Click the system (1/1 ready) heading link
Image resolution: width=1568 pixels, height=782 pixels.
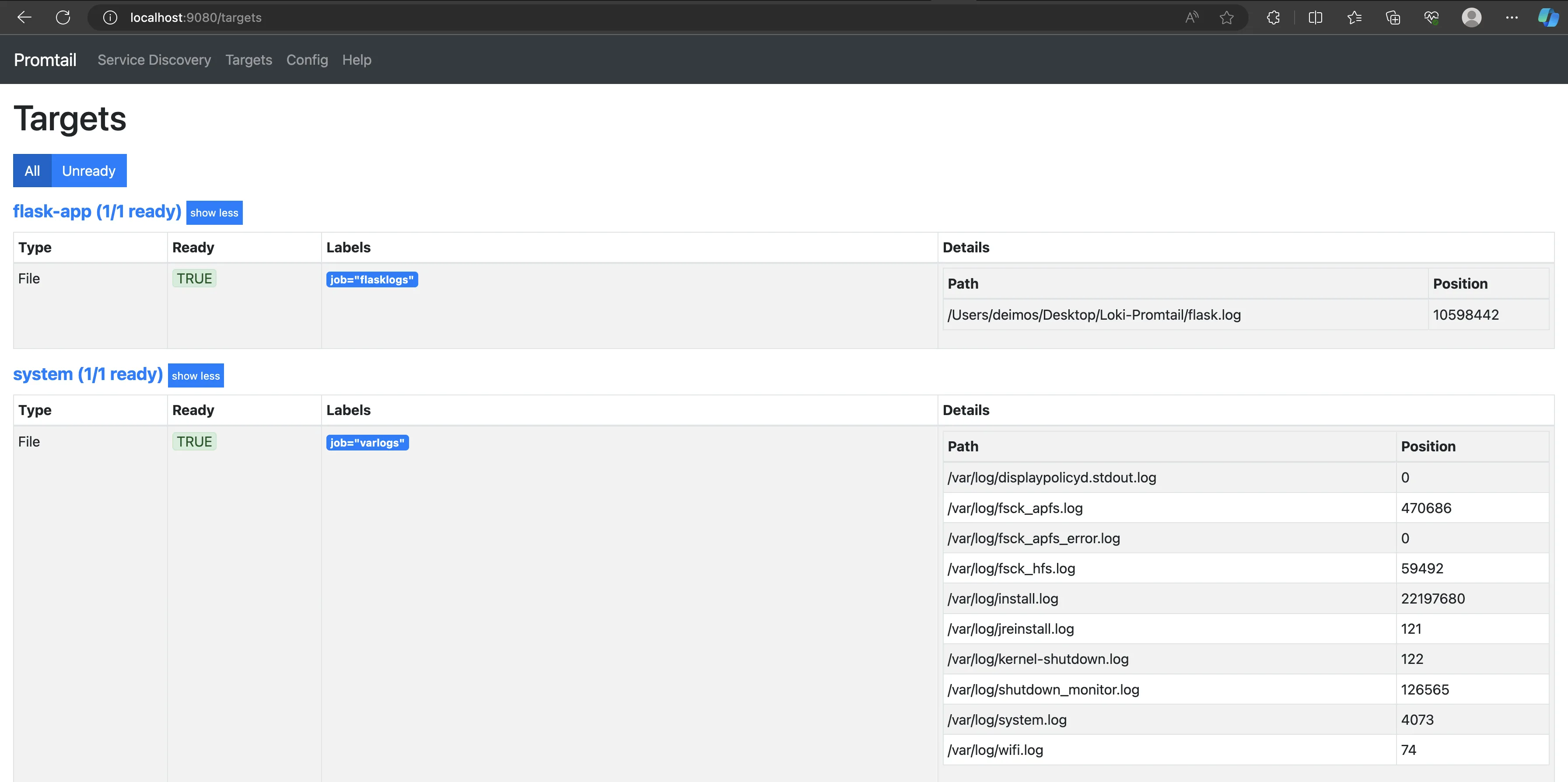point(87,374)
